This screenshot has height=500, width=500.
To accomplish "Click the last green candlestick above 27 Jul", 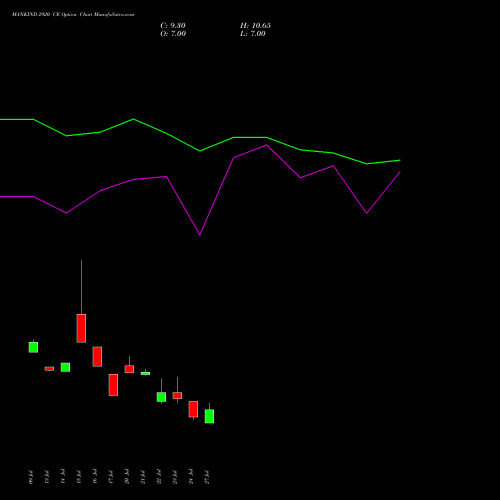I will [x=209, y=416].
